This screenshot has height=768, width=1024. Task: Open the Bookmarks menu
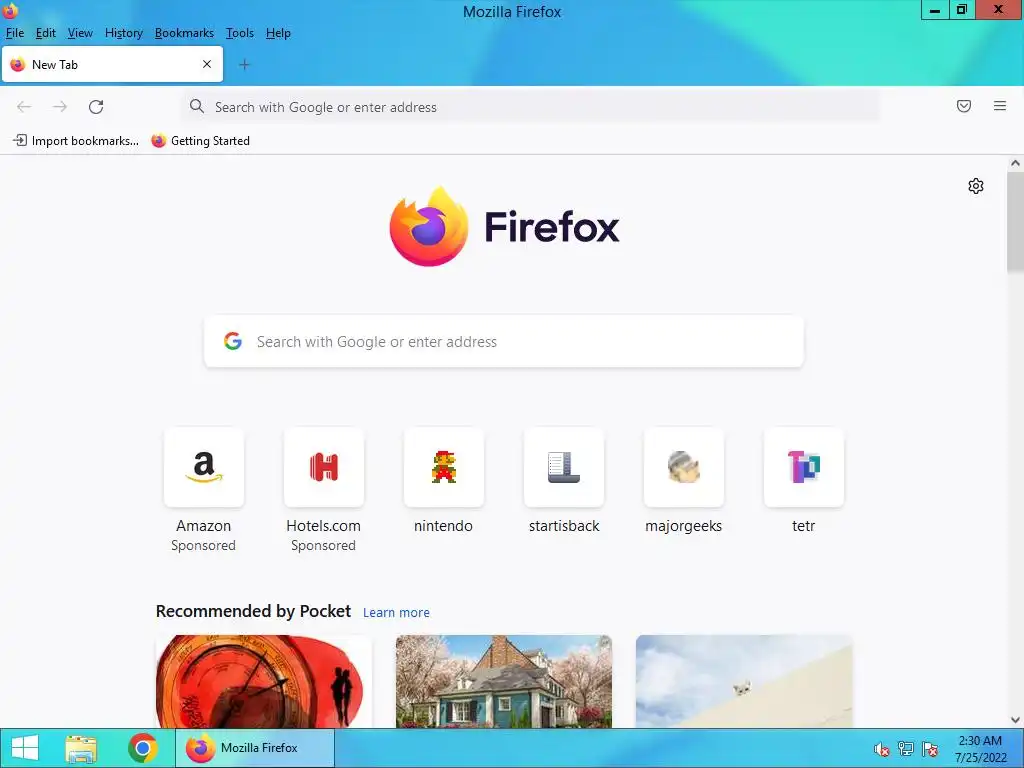pyautogui.click(x=184, y=33)
